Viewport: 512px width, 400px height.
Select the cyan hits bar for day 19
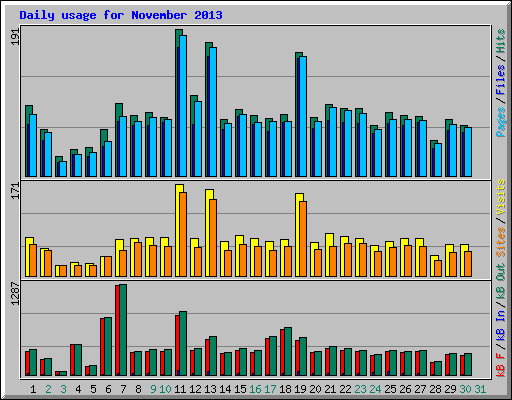pos(303,116)
